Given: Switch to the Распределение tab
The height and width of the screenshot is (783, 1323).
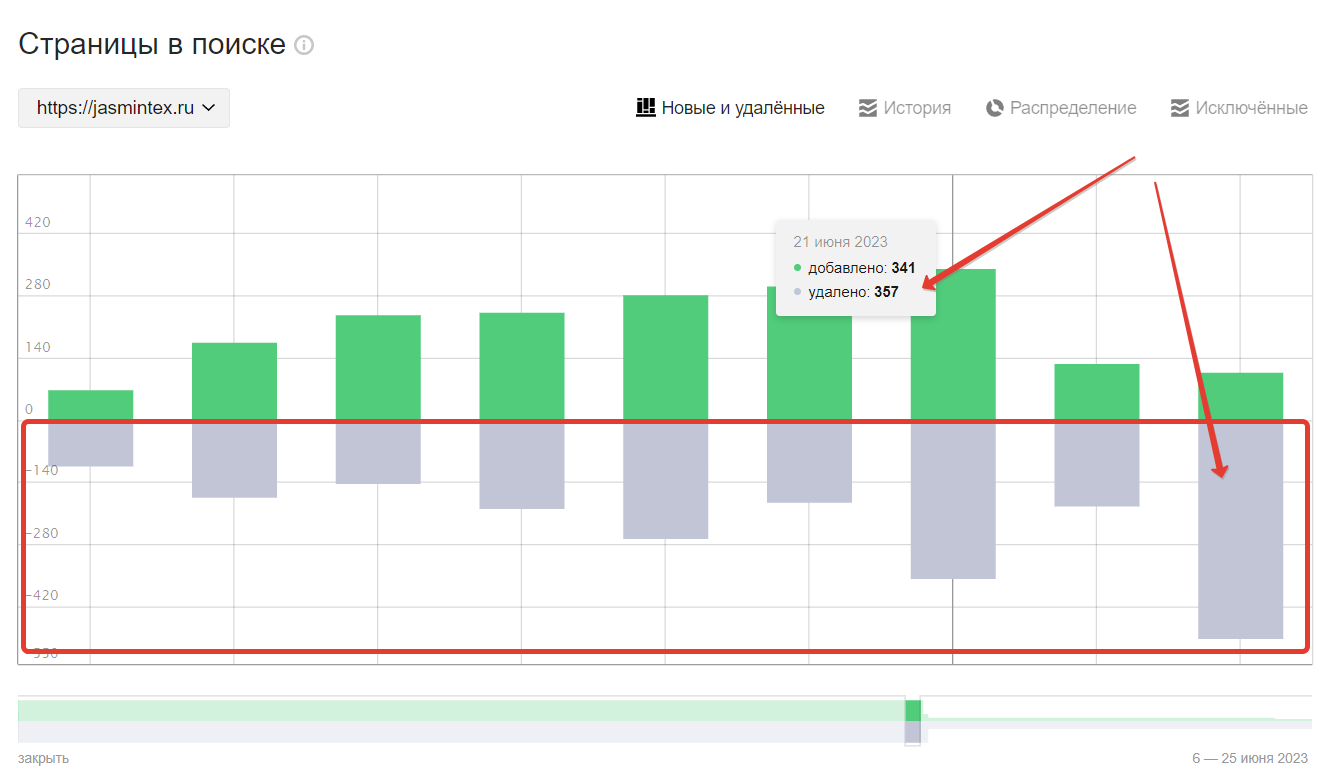Looking at the screenshot, I should coord(1061,108).
